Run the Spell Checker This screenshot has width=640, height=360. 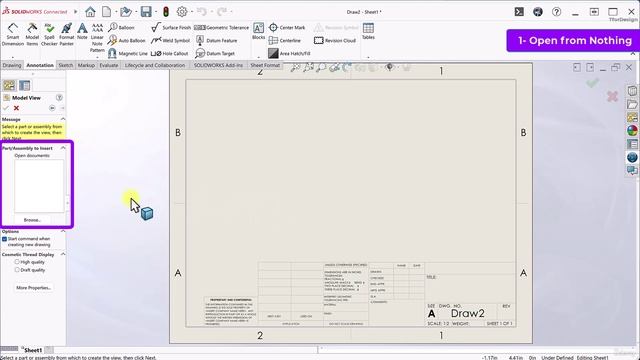tap(49, 34)
